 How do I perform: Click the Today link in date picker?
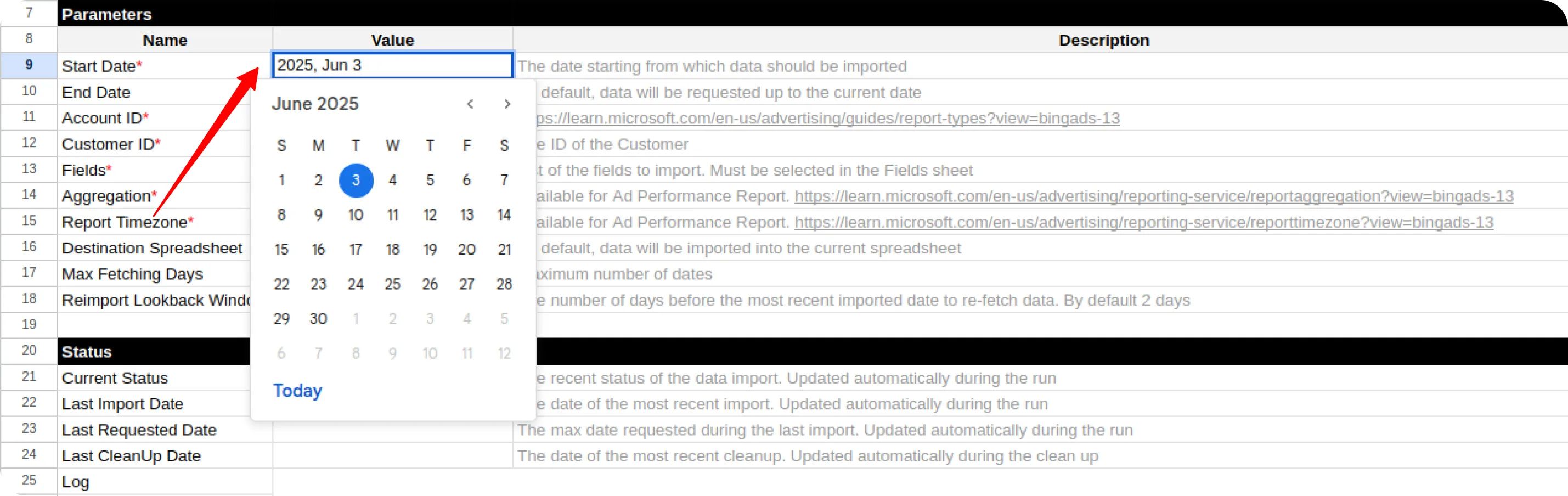tap(297, 391)
